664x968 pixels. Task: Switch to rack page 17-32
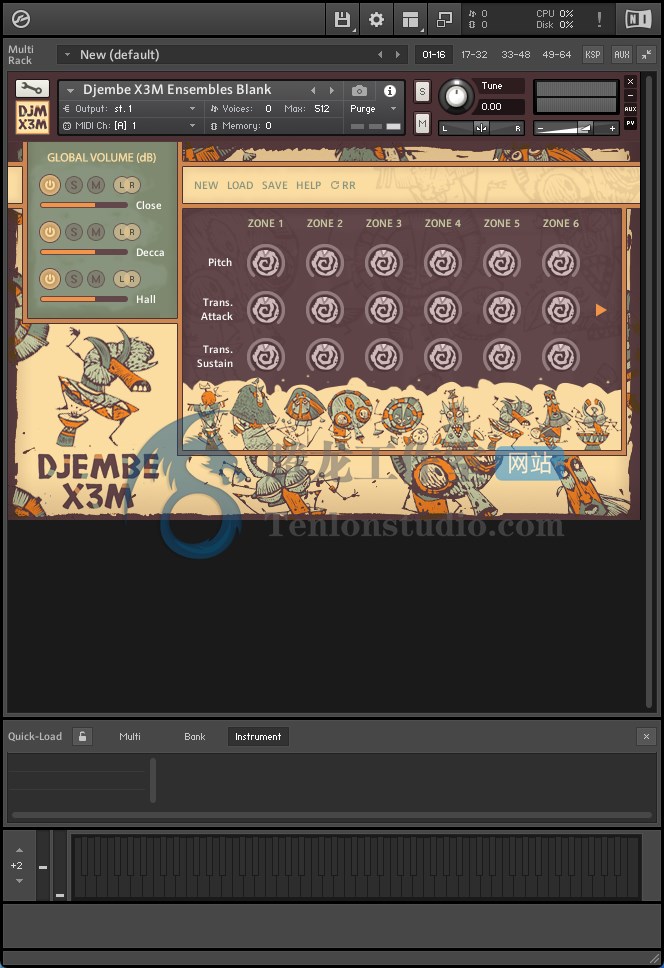point(474,54)
